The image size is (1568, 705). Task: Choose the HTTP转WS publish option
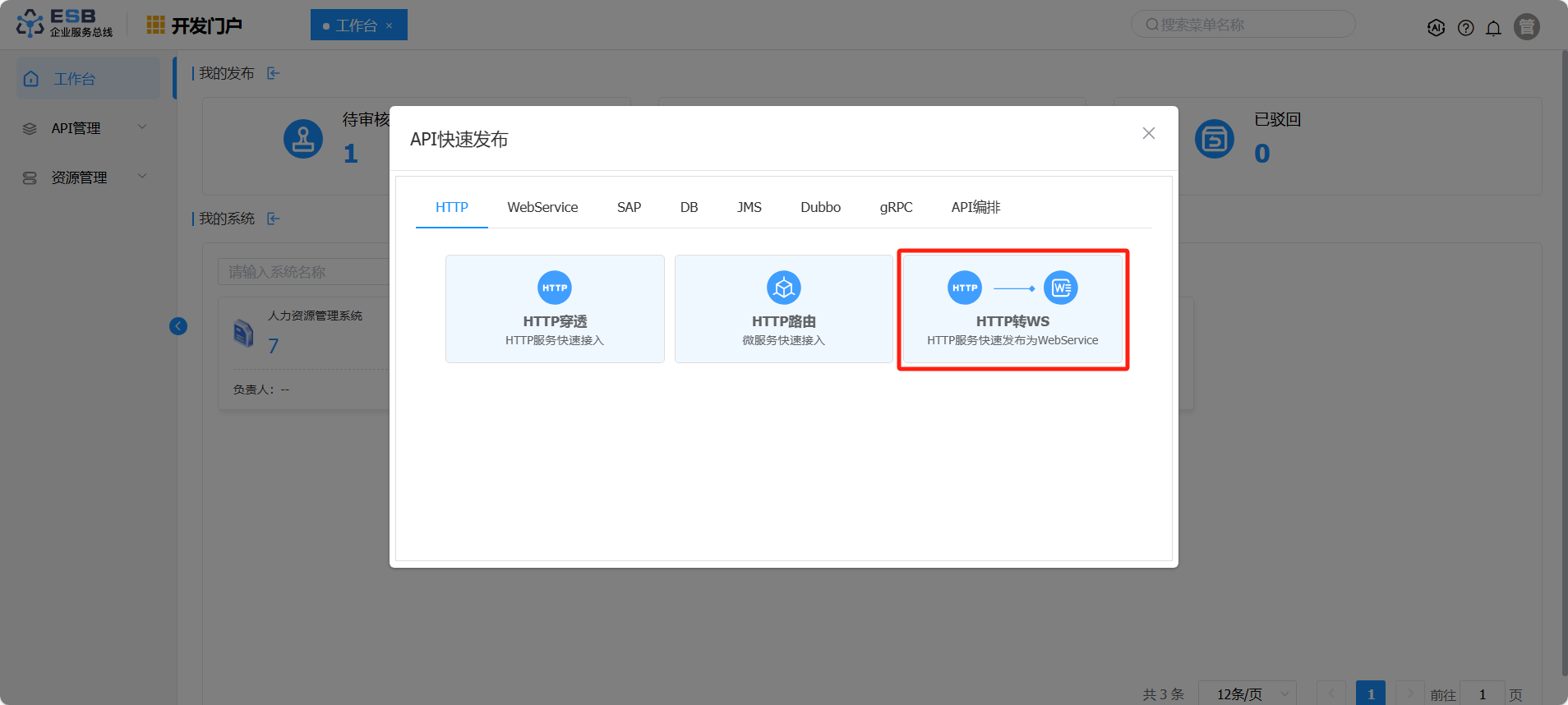tap(1012, 309)
